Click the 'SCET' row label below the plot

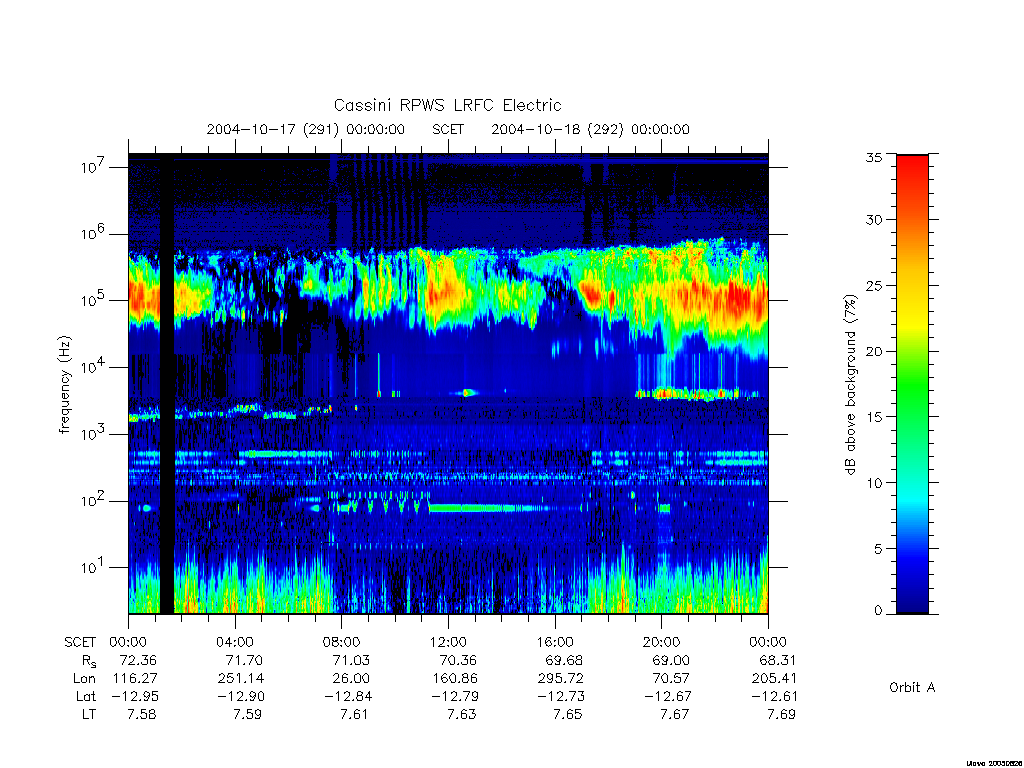coord(80,642)
